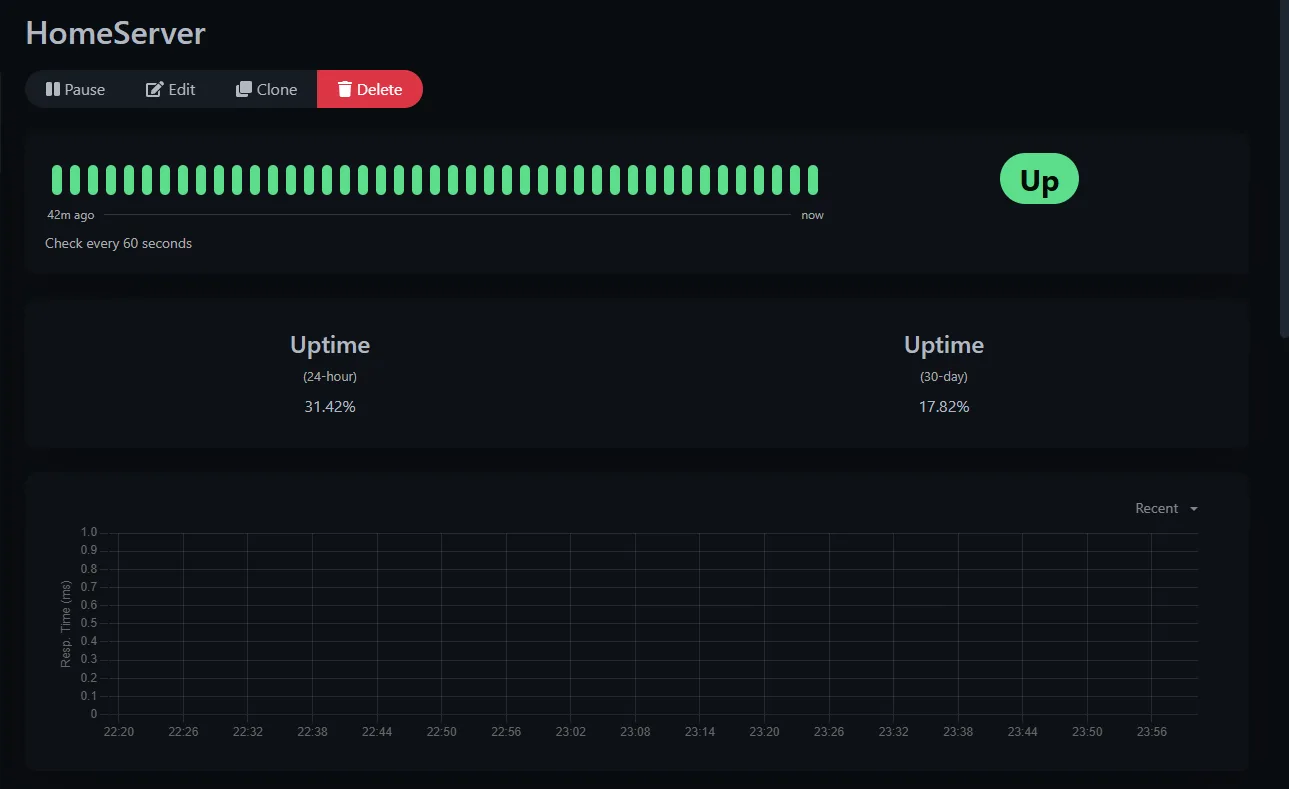1289x789 pixels.
Task: Click the 'Check every 60 seconds' text
Action: pyautogui.click(x=118, y=243)
